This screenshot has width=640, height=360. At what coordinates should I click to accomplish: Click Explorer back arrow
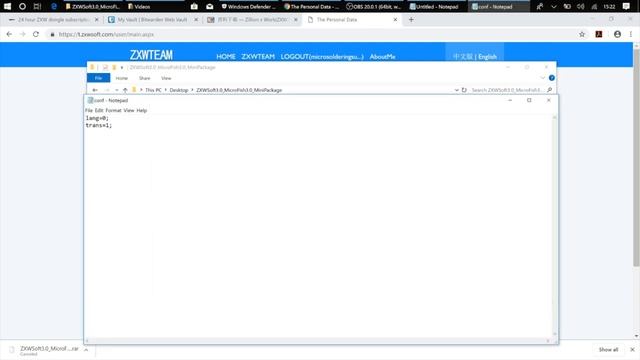[x=95, y=90]
